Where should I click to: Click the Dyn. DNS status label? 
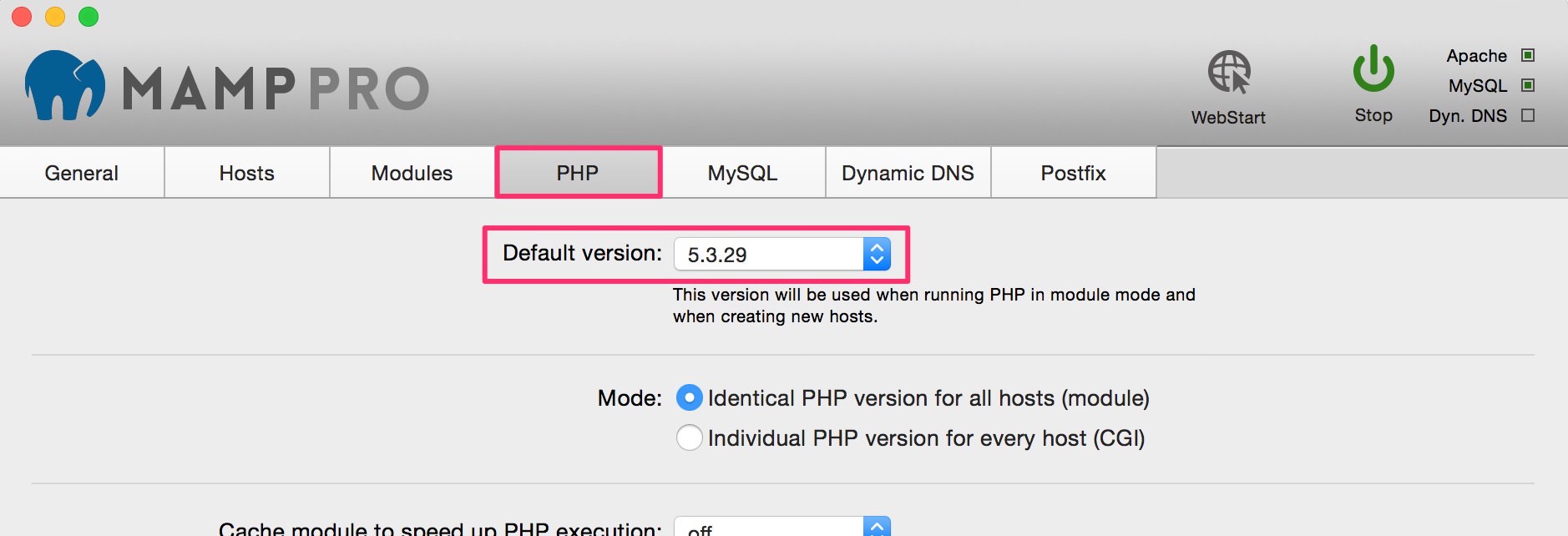(1468, 116)
